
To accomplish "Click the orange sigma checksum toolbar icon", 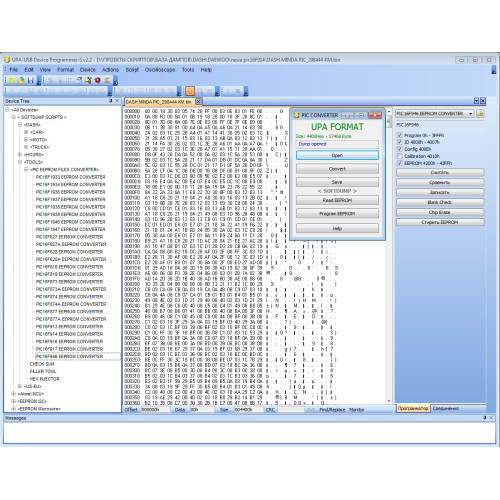I will click(107, 80).
